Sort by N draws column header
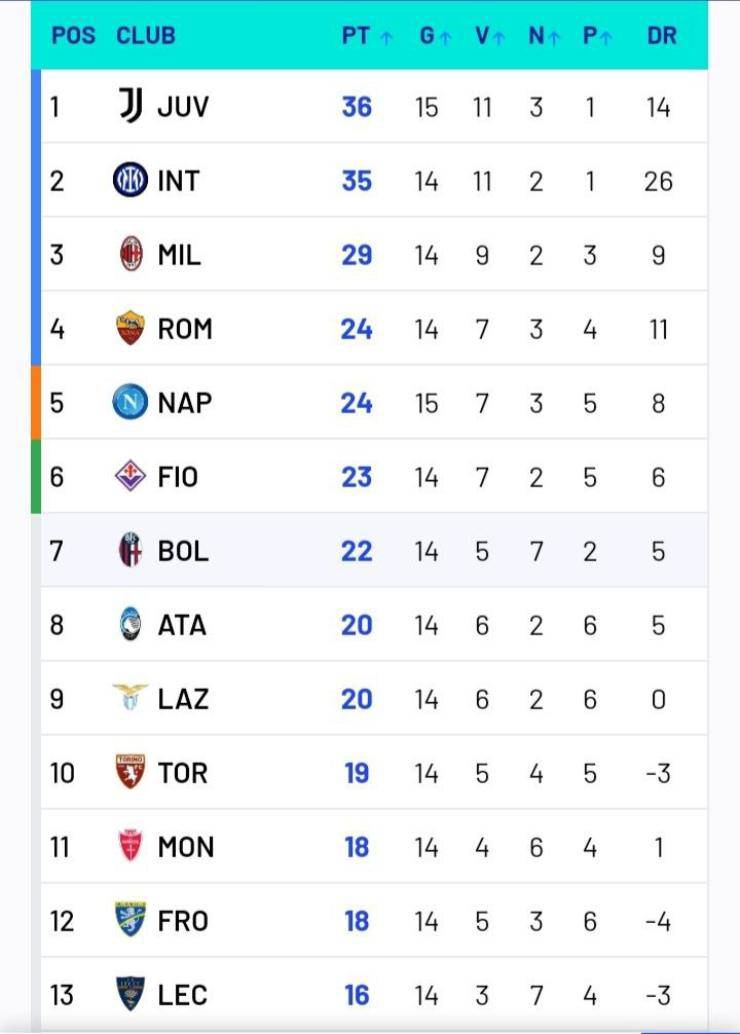Screen dimensions: 740x1034 544,36
